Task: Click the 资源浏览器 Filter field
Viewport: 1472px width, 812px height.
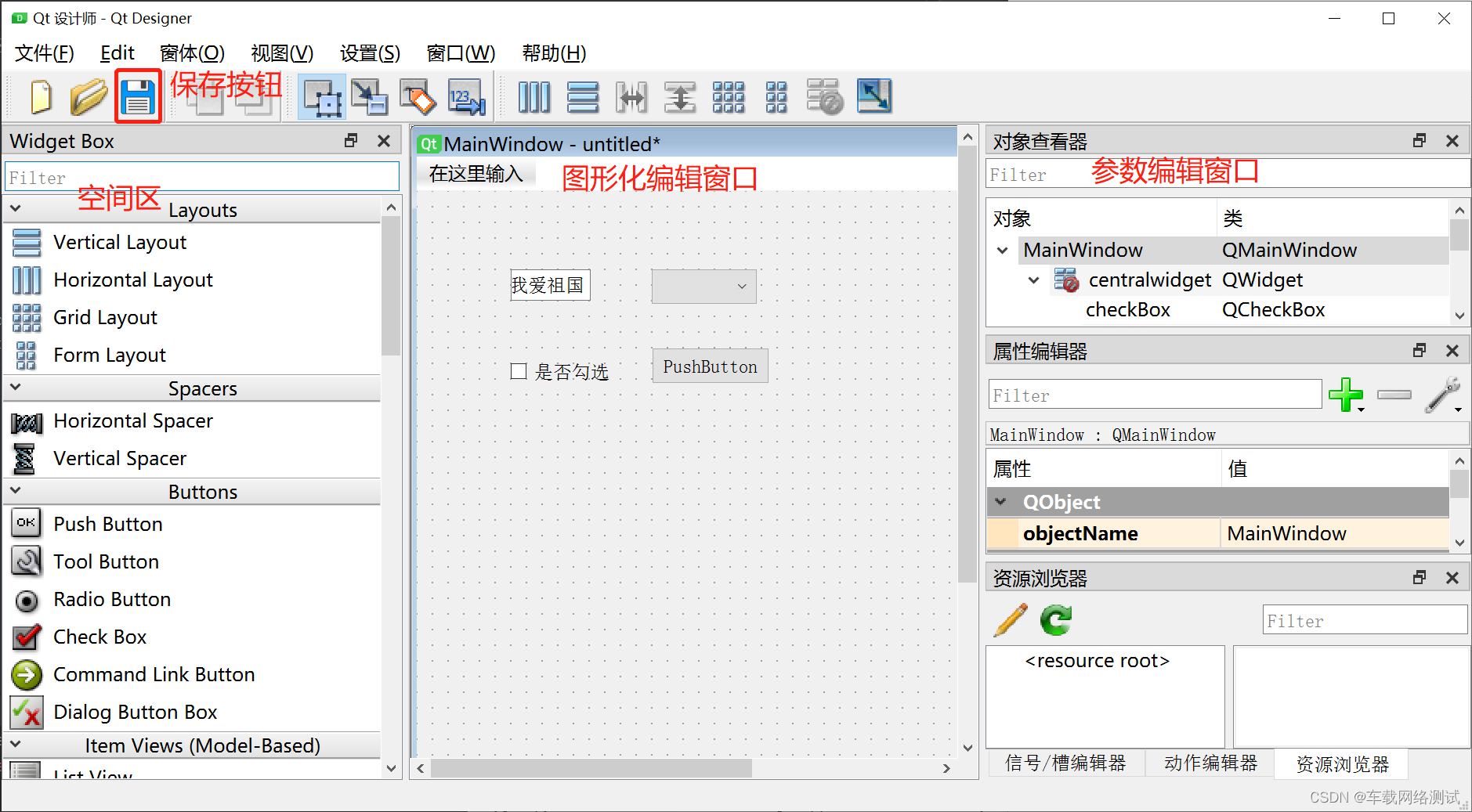Action: [x=1365, y=621]
